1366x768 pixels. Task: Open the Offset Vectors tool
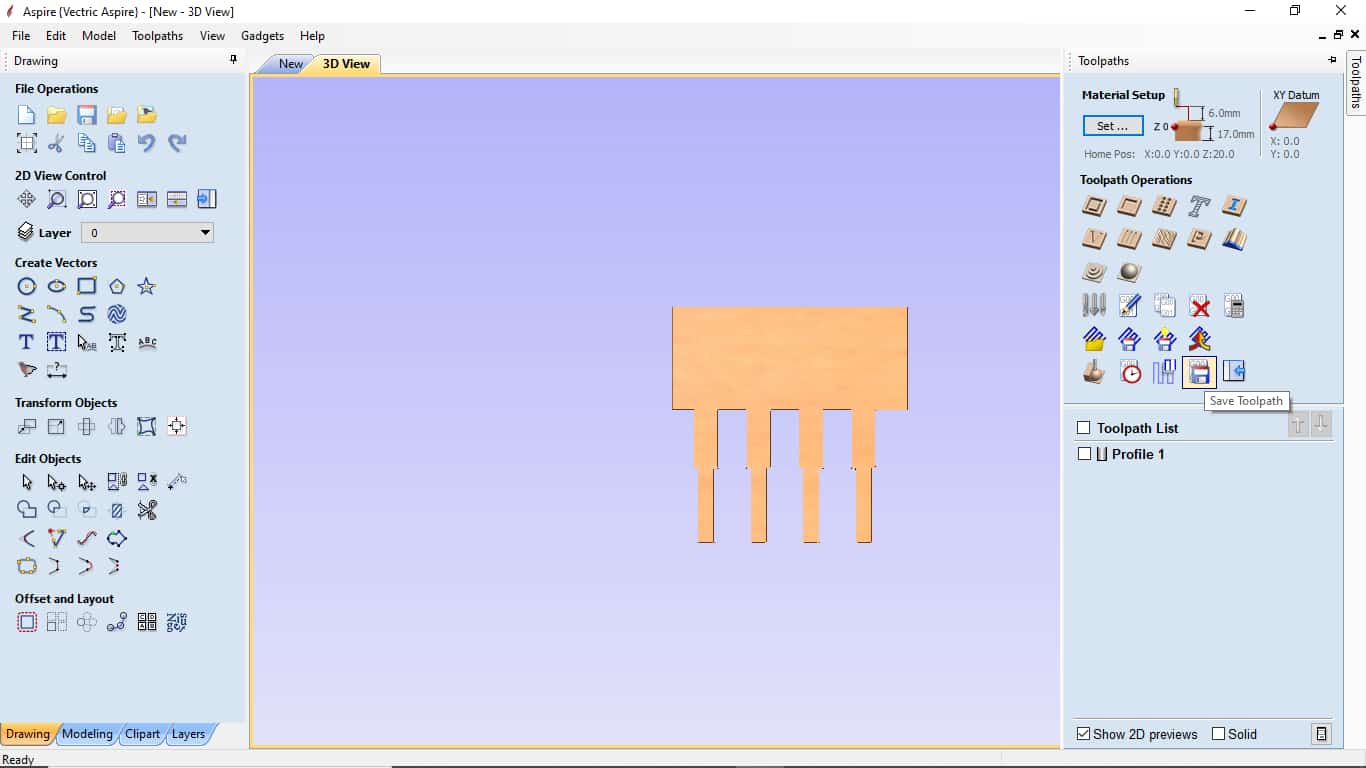tap(27, 622)
